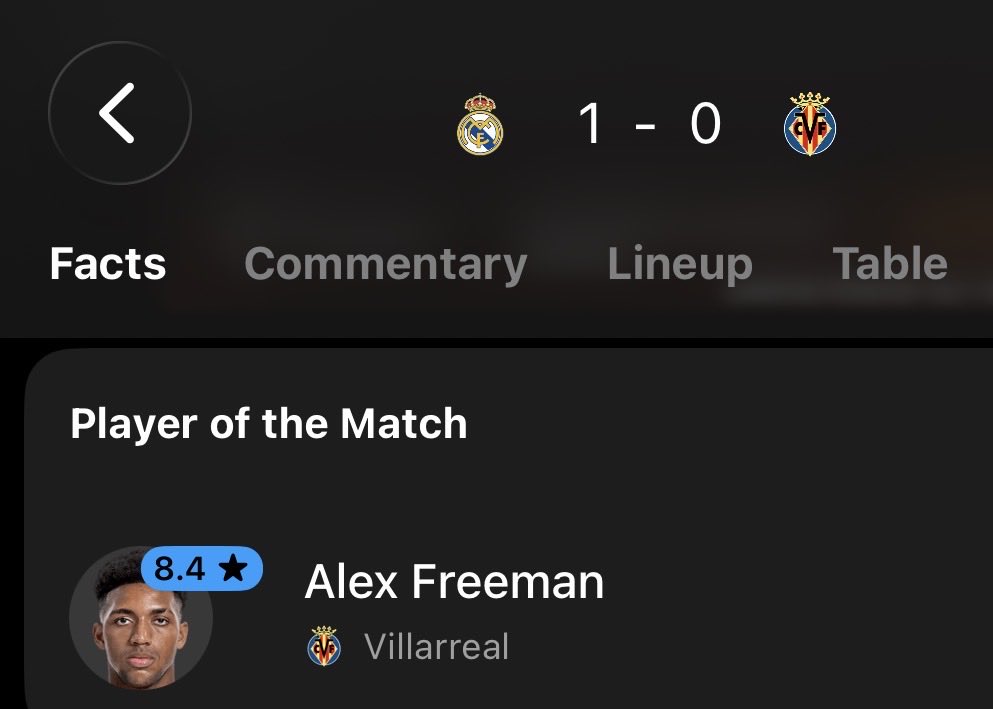The width and height of the screenshot is (993, 709).
Task: Open the Lineup tab
Action: click(x=680, y=265)
